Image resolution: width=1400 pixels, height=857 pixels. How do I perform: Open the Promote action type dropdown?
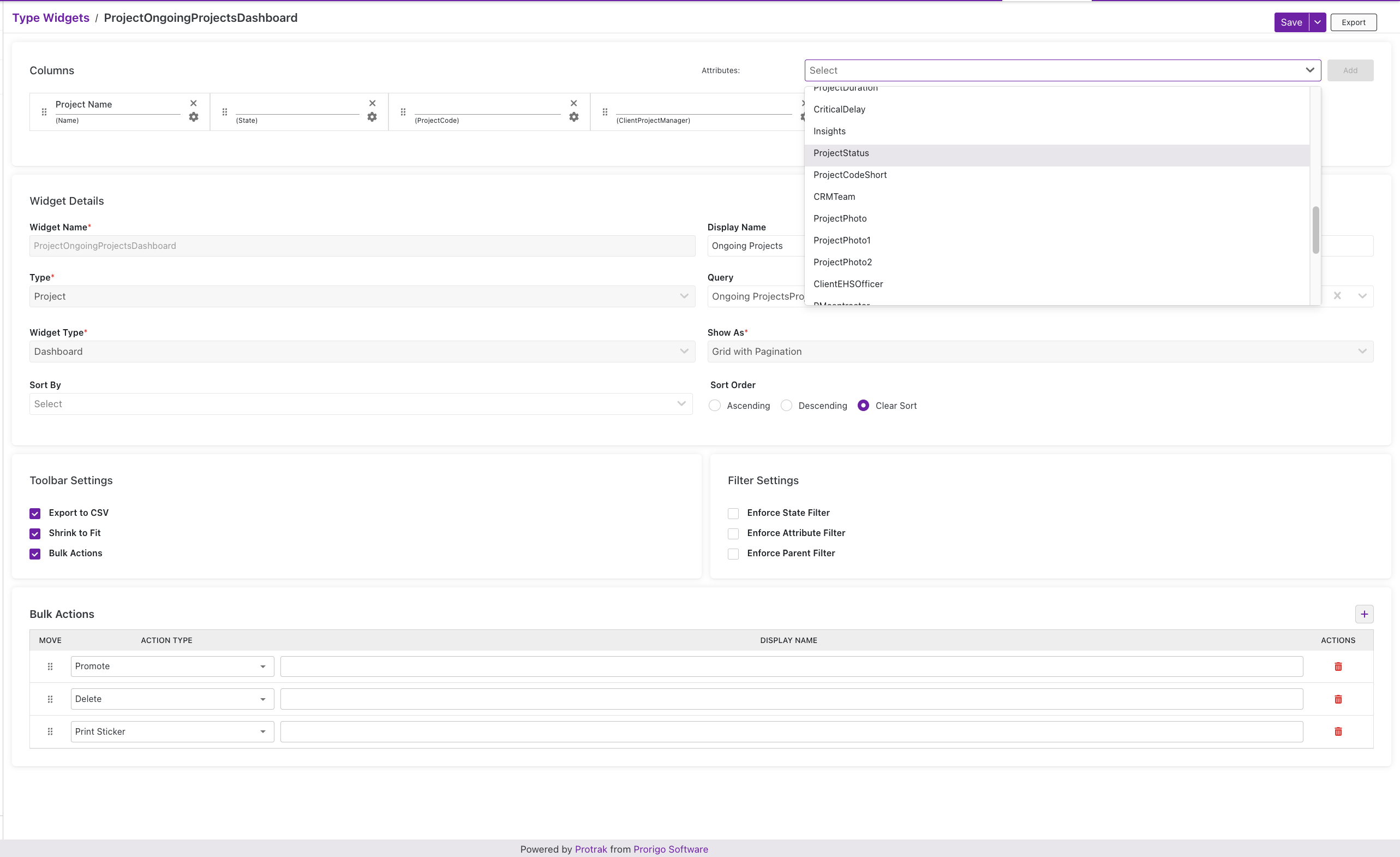(172, 666)
